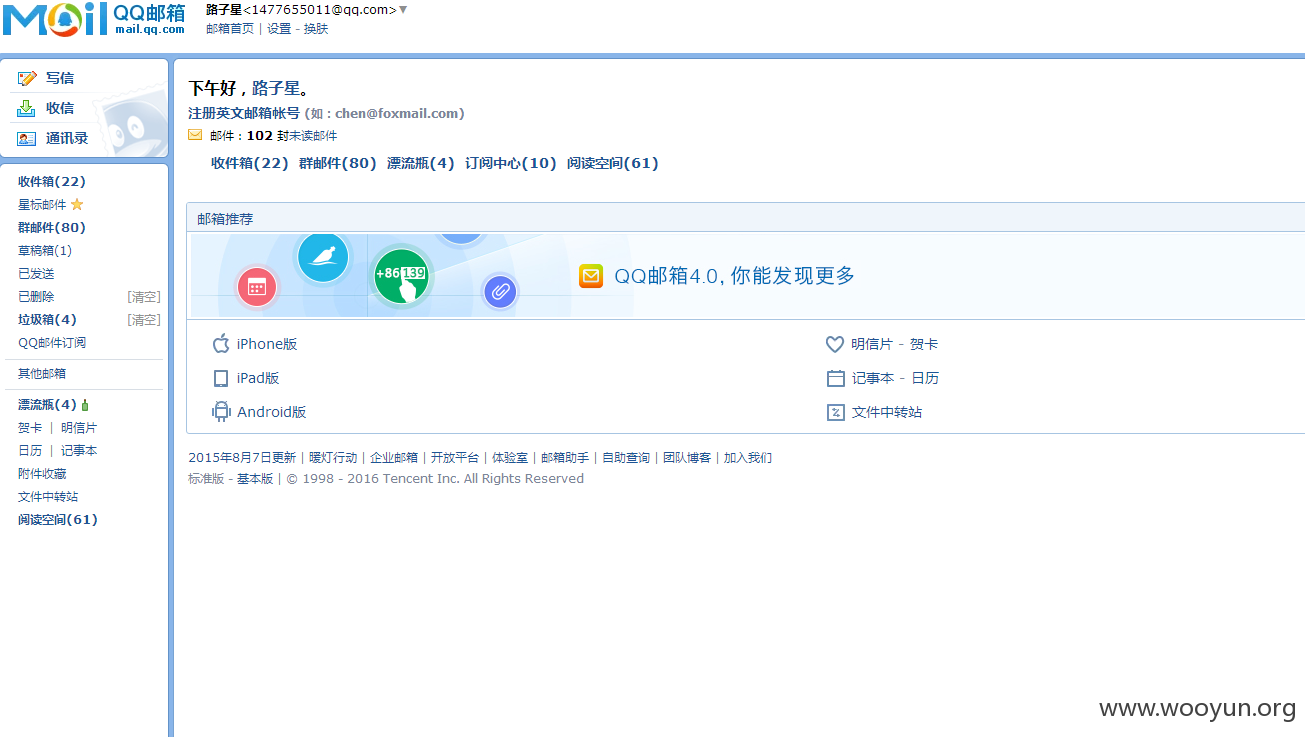
Task: Click the QQ Mail logo
Action: point(94,19)
